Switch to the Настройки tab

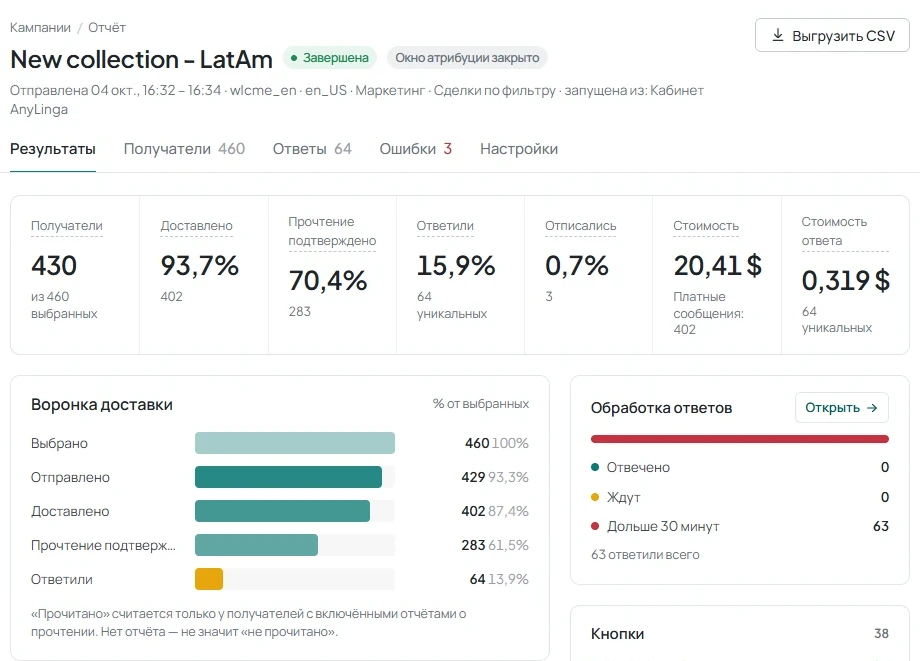pos(519,149)
